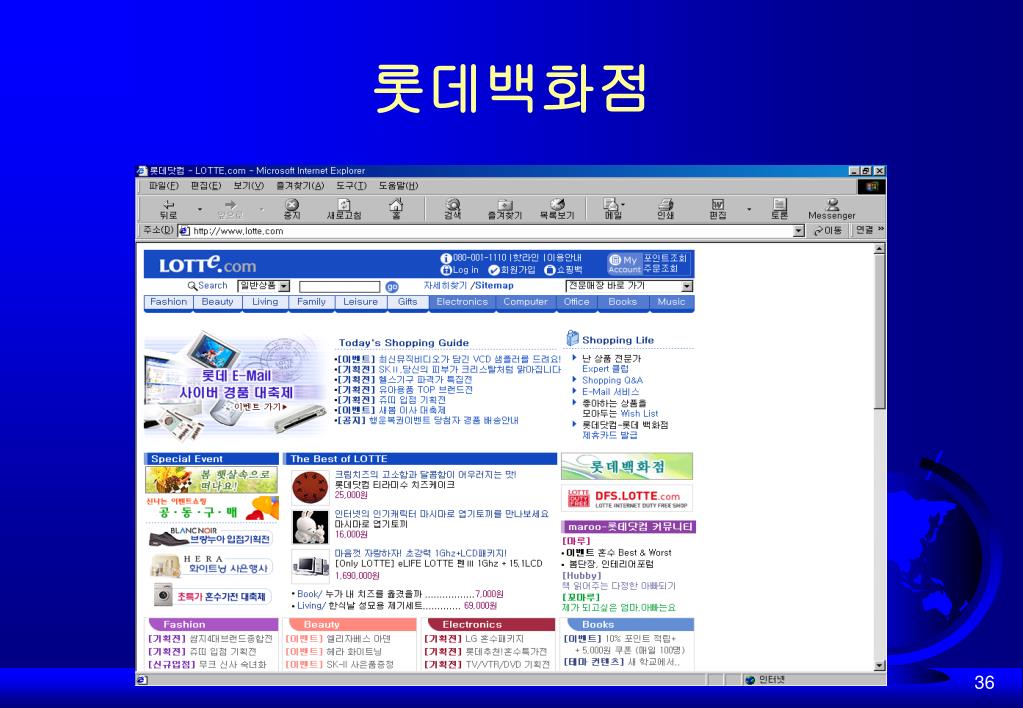Open the Edit button dropdown arrow
This screenshot has height=708, width=1023.
(x=749, y=209)
